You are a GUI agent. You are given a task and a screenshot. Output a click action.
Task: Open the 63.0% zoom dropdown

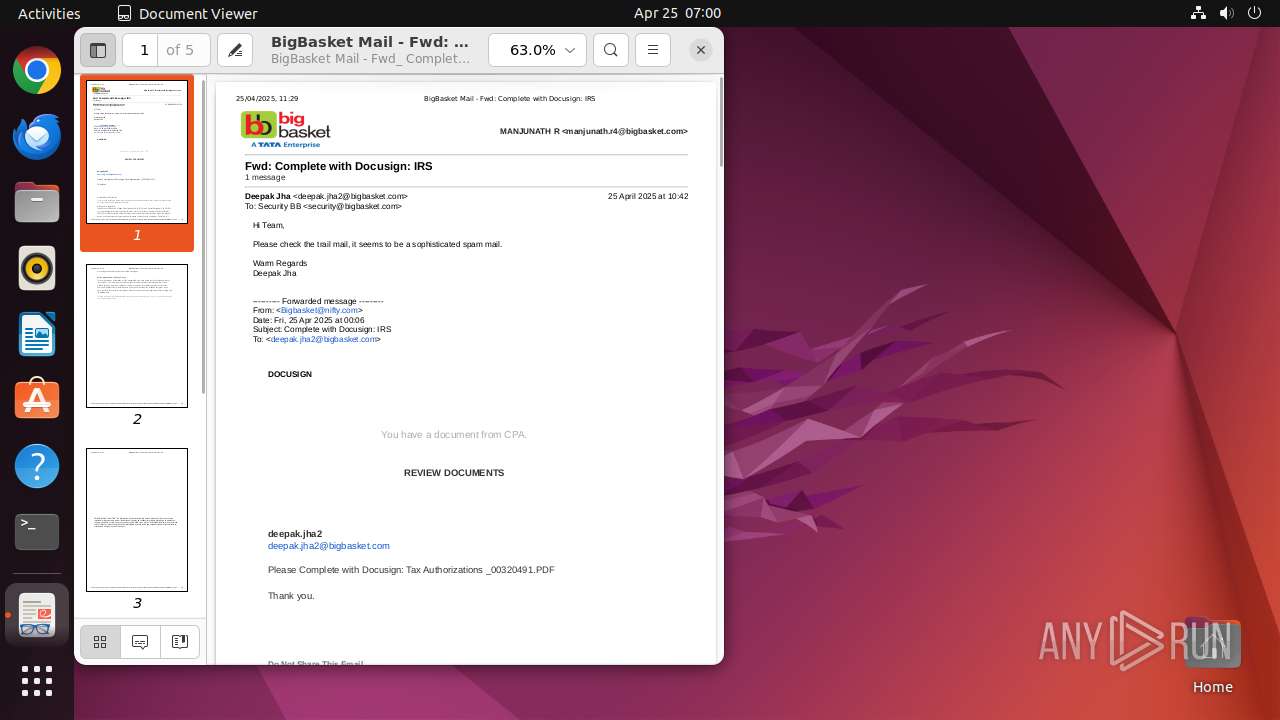(537, 50)
